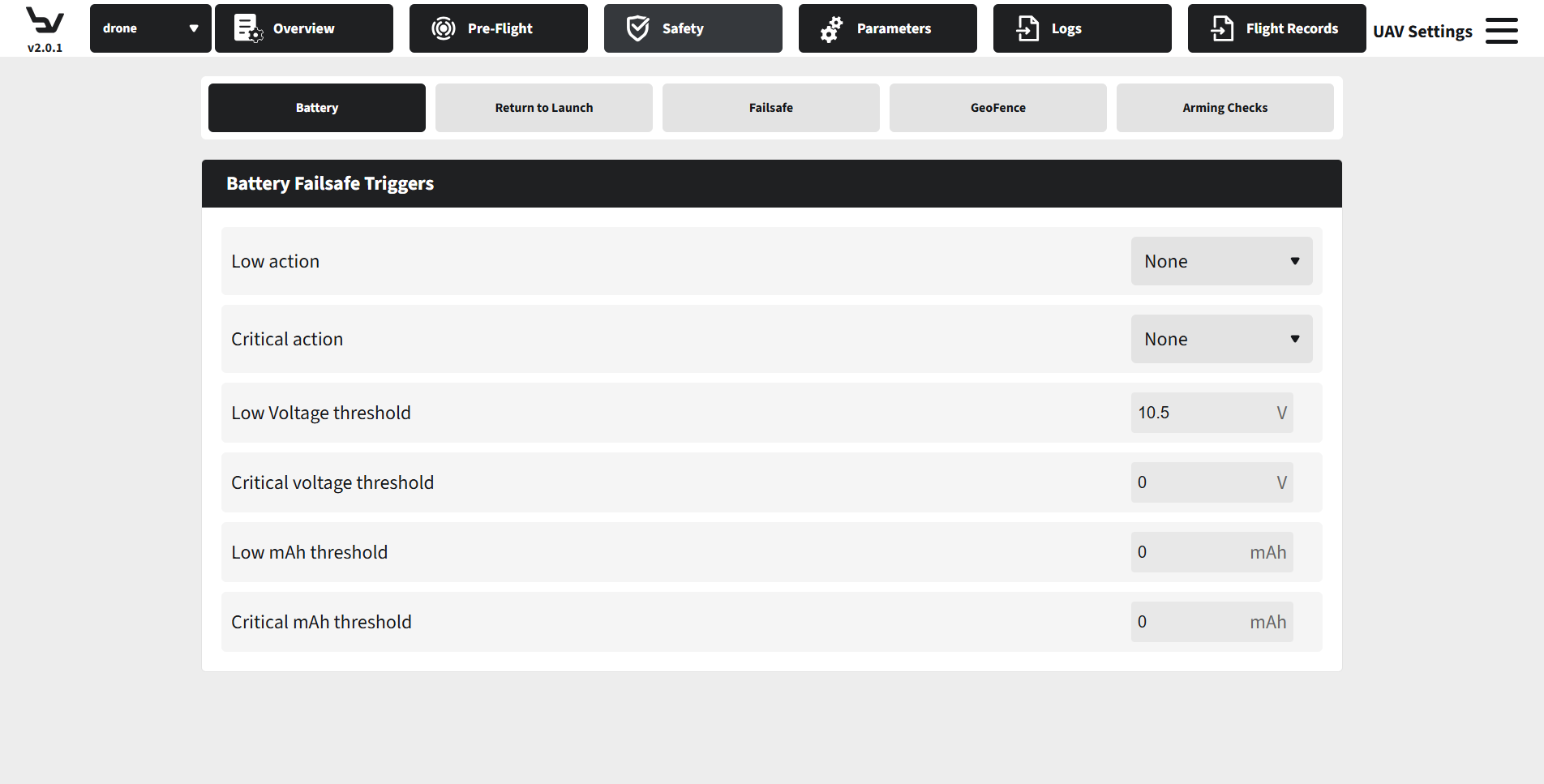Click the Logs file icon

(1027, 28)
